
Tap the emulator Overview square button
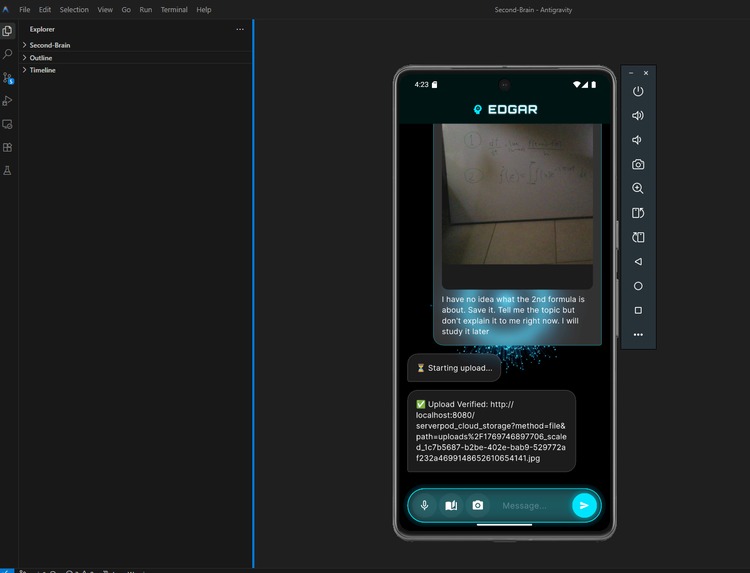[x=638, y=310]
